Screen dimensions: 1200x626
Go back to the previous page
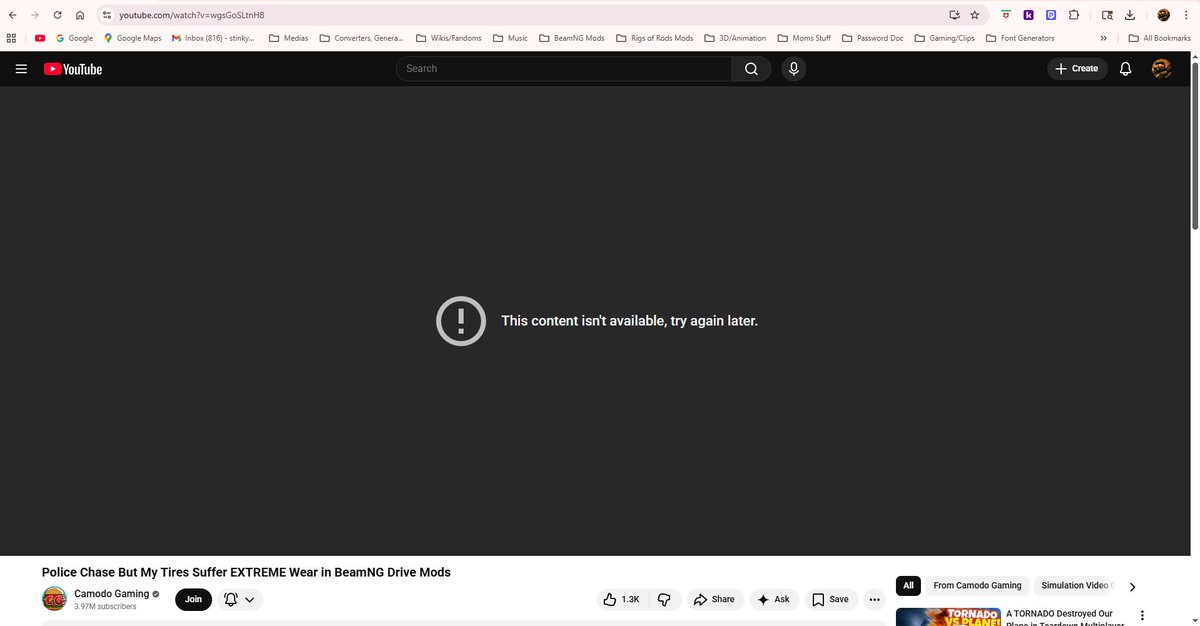click(11, 15)
